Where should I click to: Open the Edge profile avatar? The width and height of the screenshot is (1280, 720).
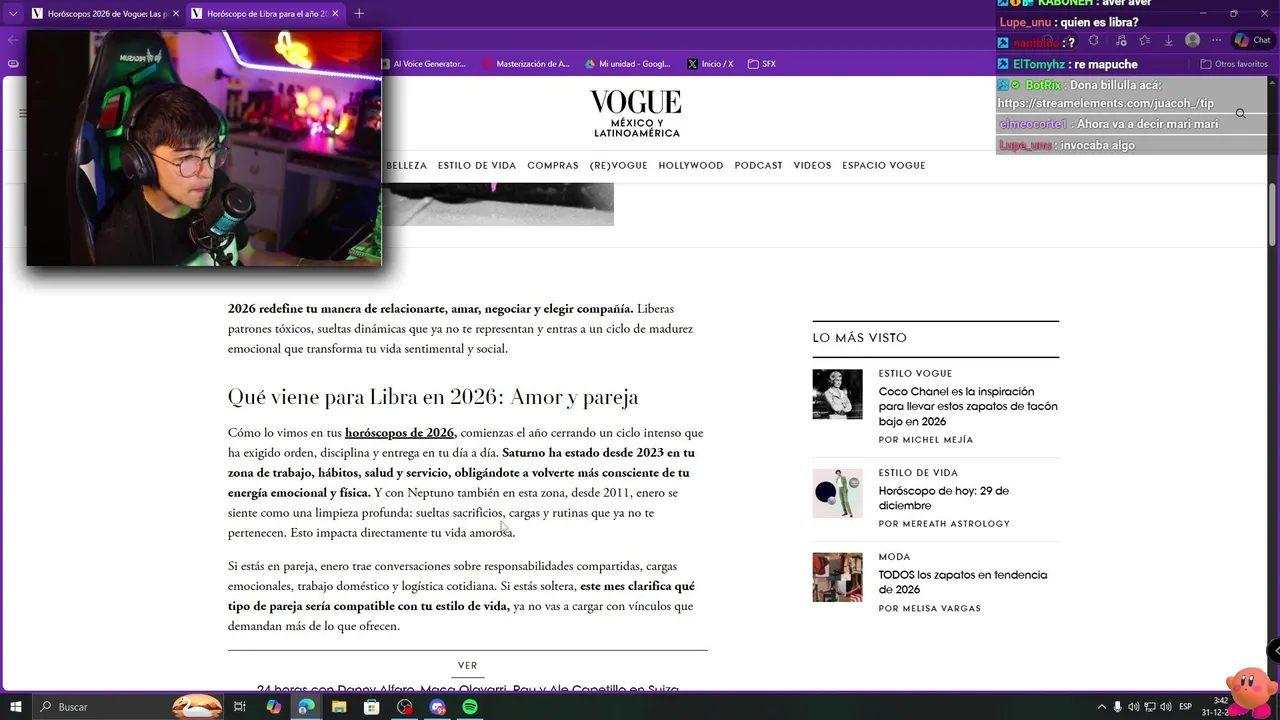pos(1192,41)
